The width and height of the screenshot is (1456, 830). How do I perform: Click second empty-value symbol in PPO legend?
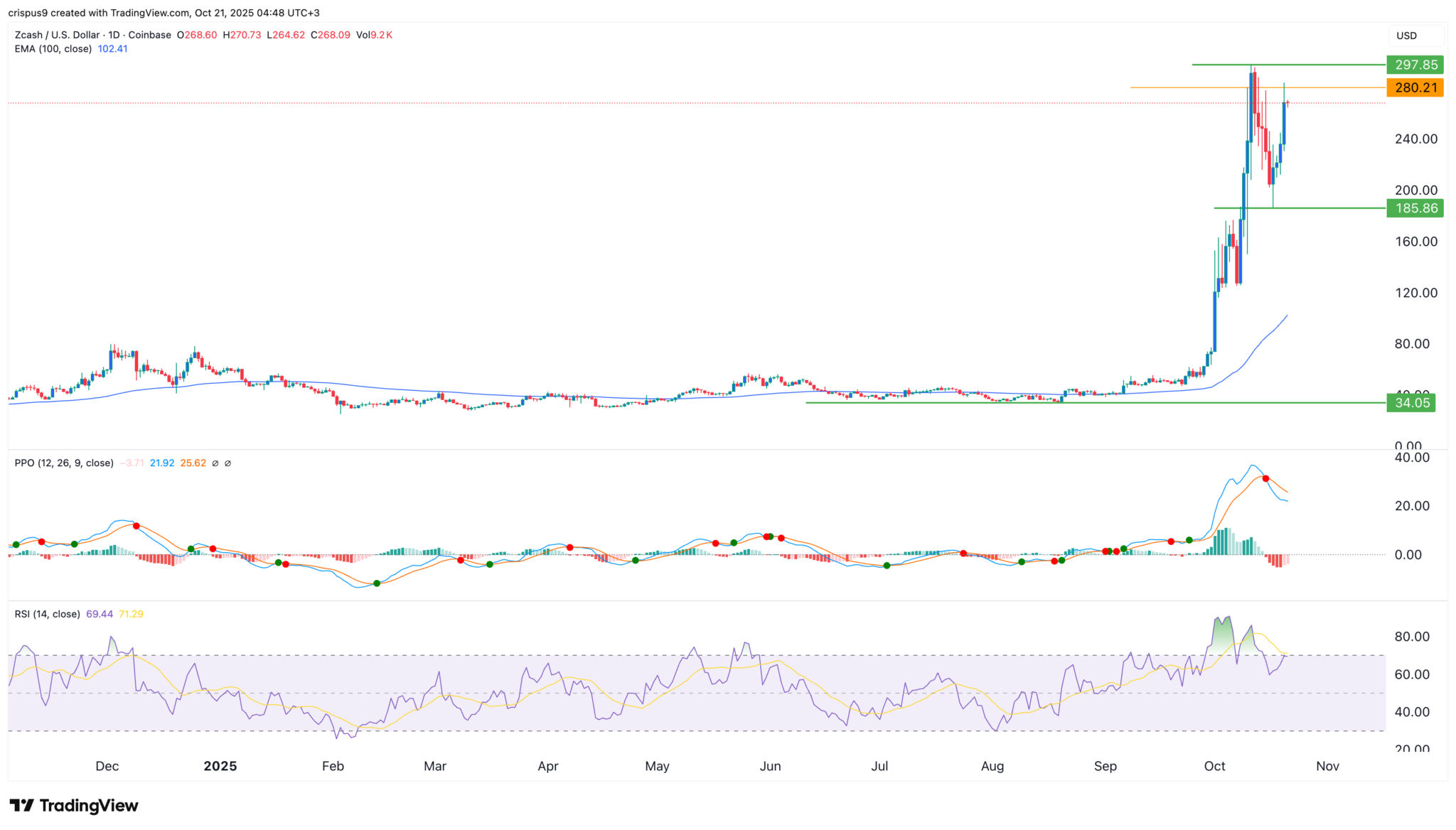pos(227,463)
